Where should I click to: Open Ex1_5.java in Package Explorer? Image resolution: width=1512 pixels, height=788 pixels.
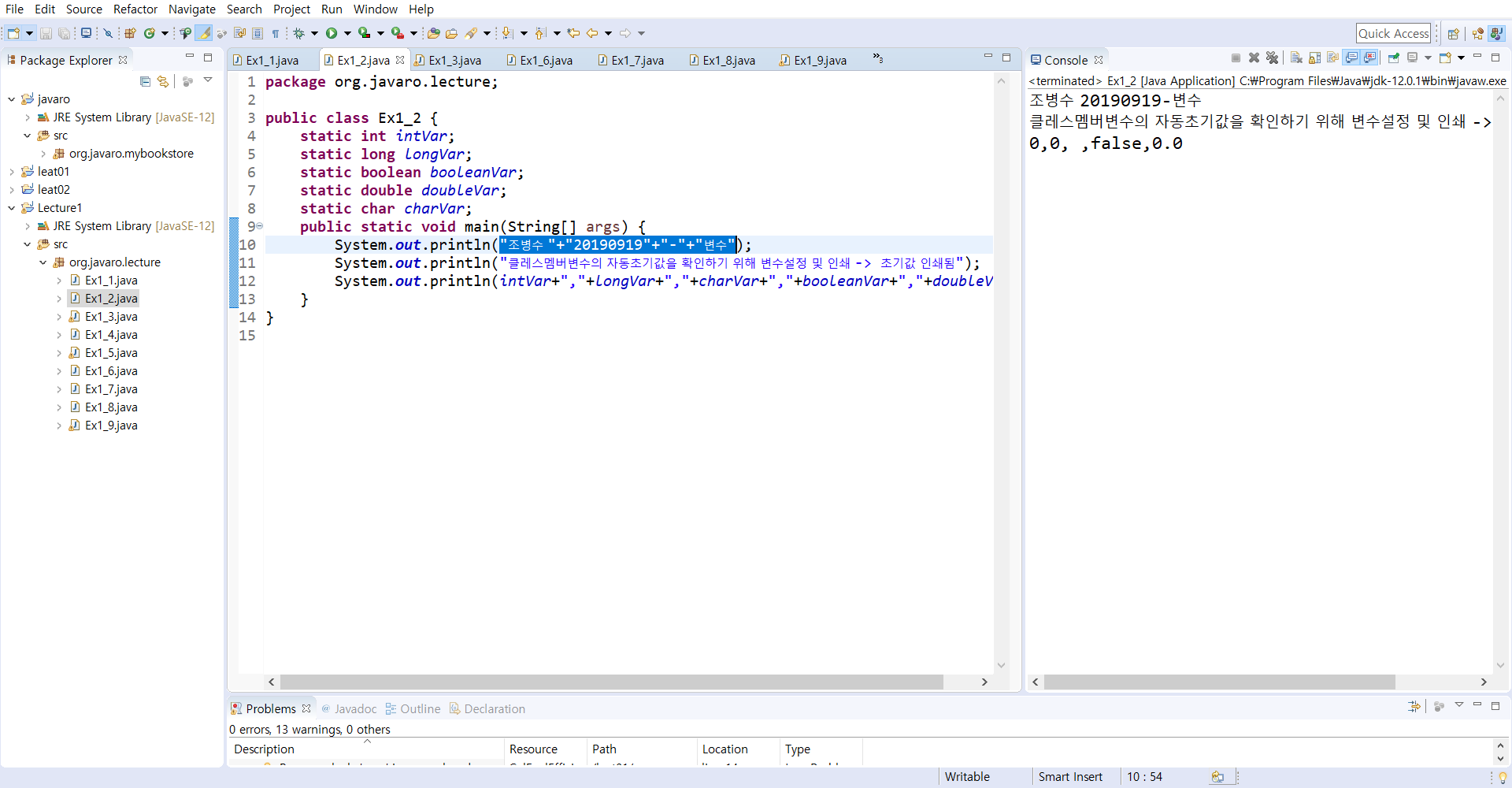111,353
